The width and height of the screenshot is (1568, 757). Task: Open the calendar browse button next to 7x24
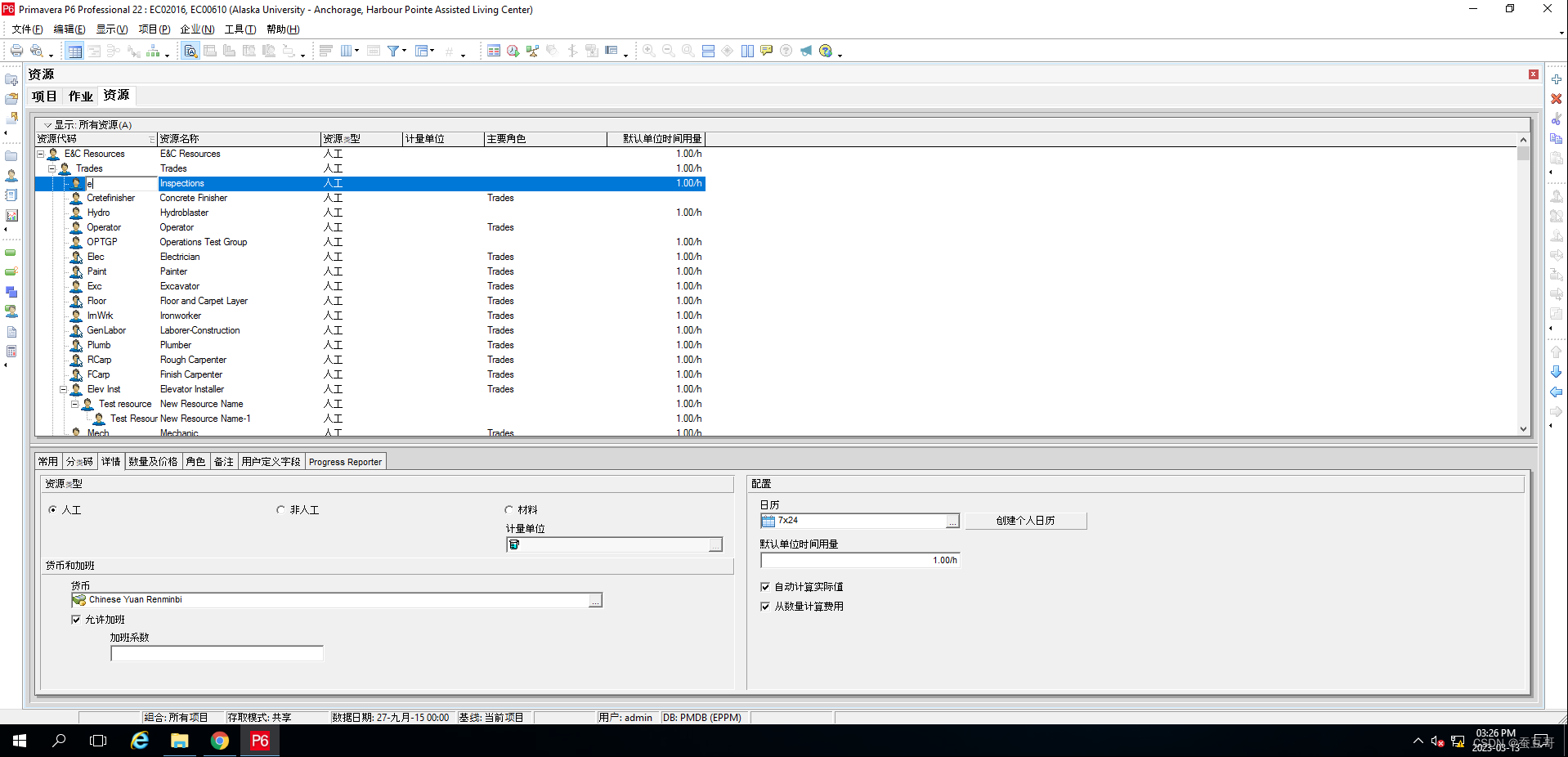[x=952, y=522]
